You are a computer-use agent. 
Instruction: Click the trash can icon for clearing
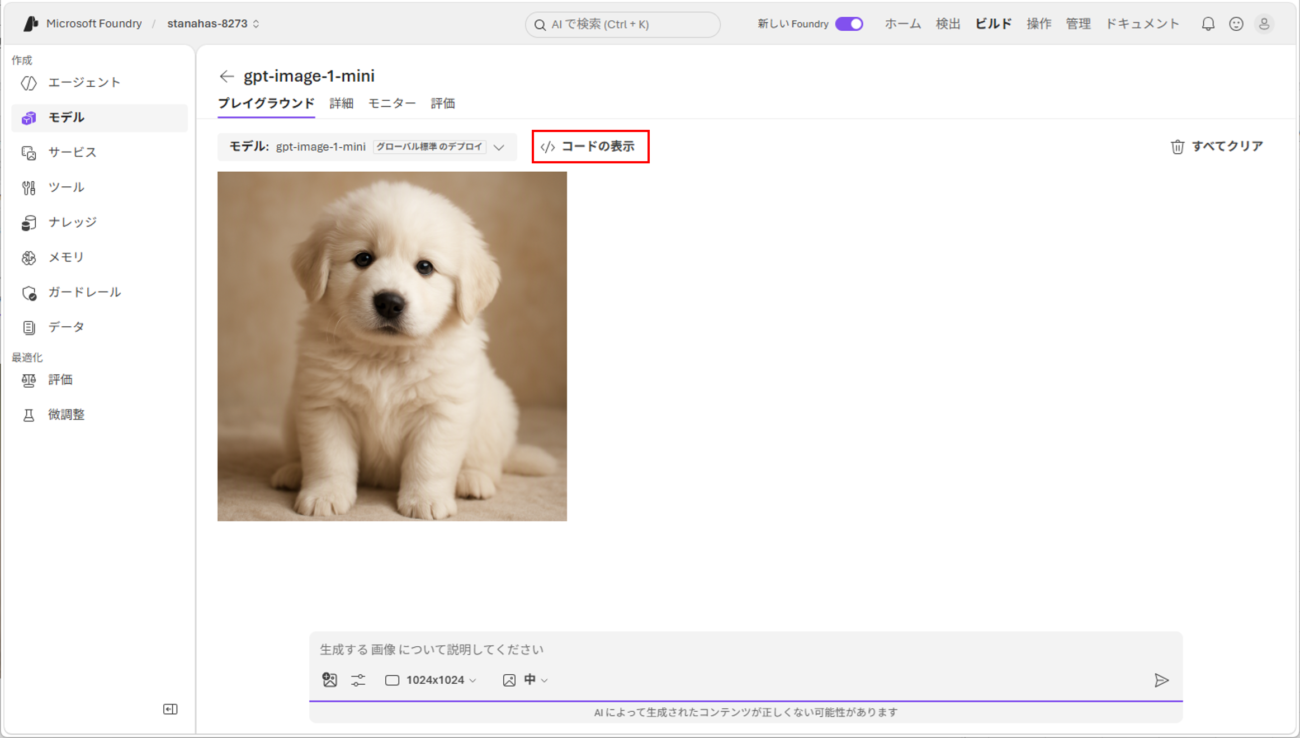[x=1177, y=147]
